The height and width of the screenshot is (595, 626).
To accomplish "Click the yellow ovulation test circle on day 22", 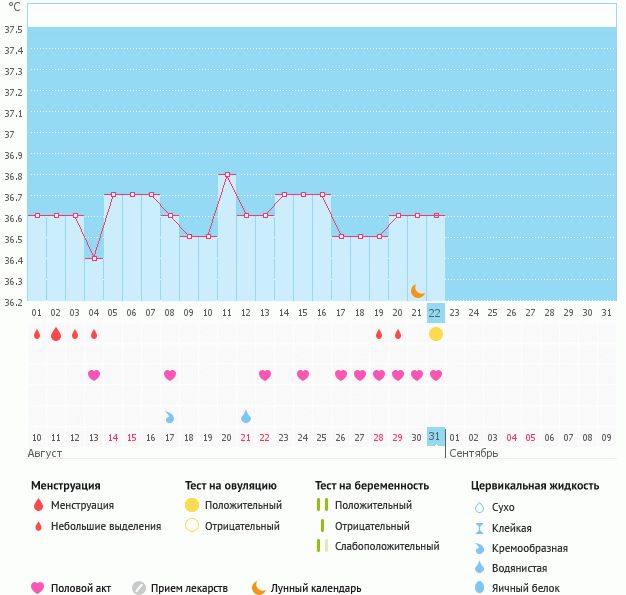I will pos(435,334).
